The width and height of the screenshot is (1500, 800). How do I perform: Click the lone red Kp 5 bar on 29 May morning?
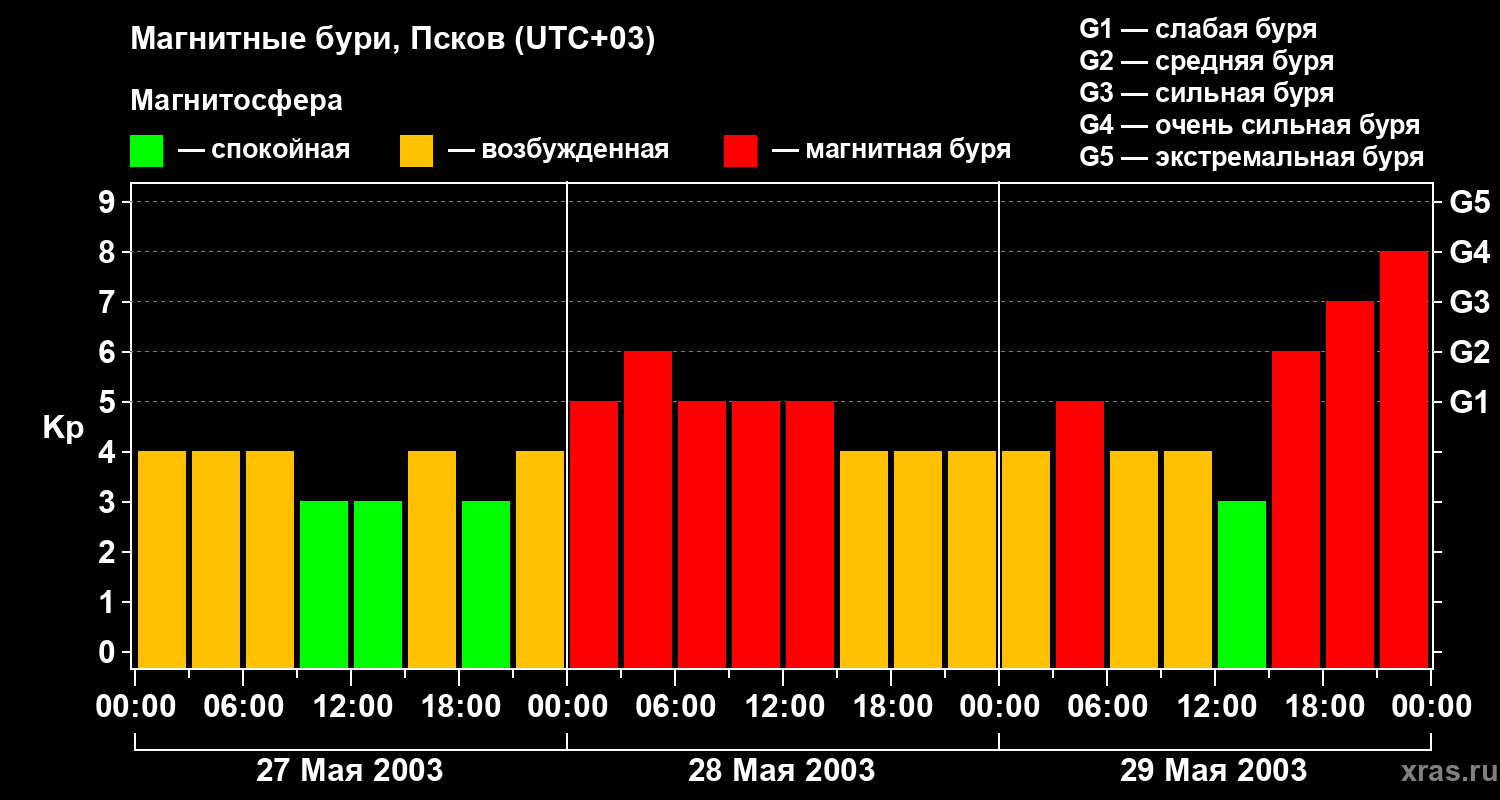coord(1080,535)
